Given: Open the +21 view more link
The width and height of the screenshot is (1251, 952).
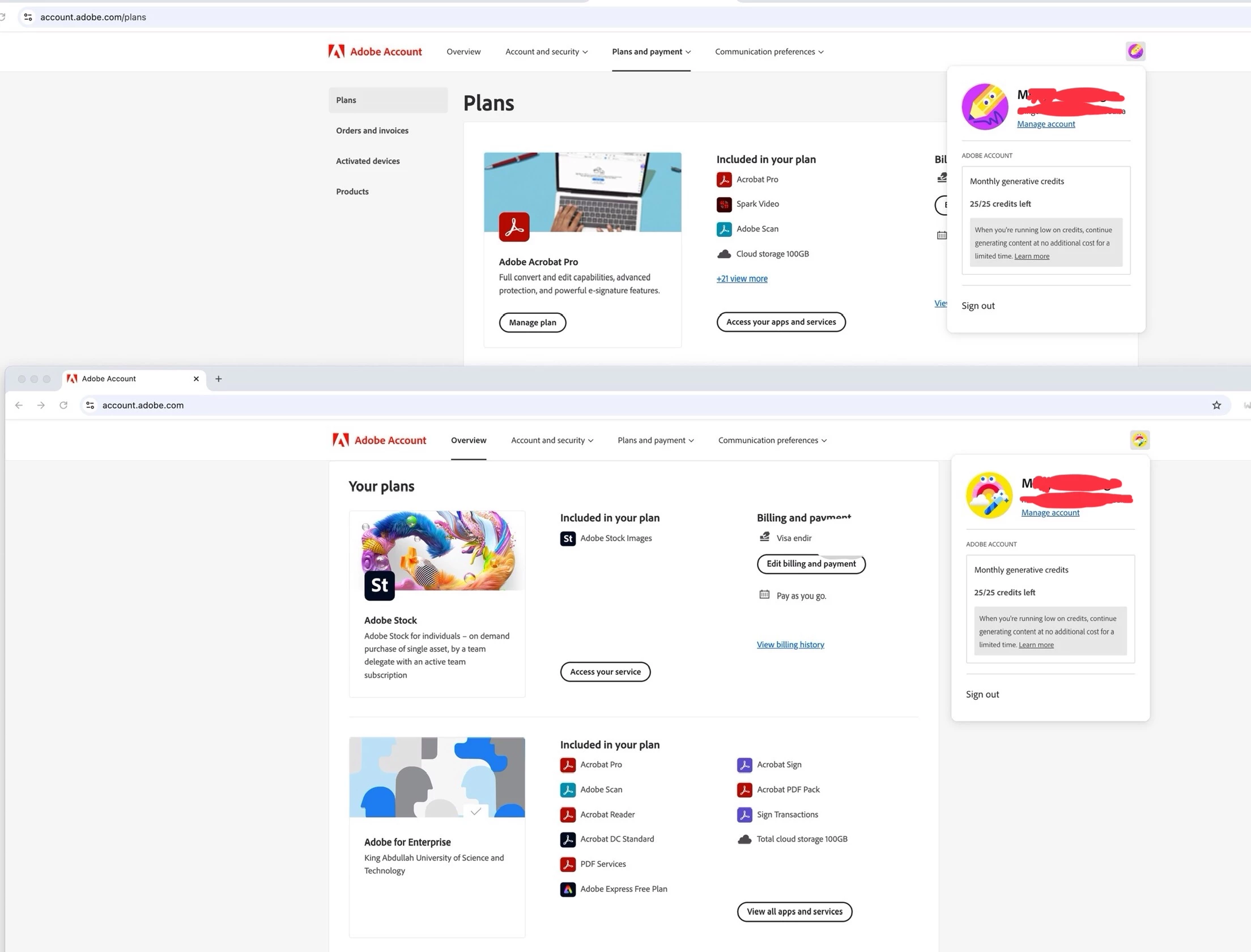Looking at the screenshot, I should 742,279.
